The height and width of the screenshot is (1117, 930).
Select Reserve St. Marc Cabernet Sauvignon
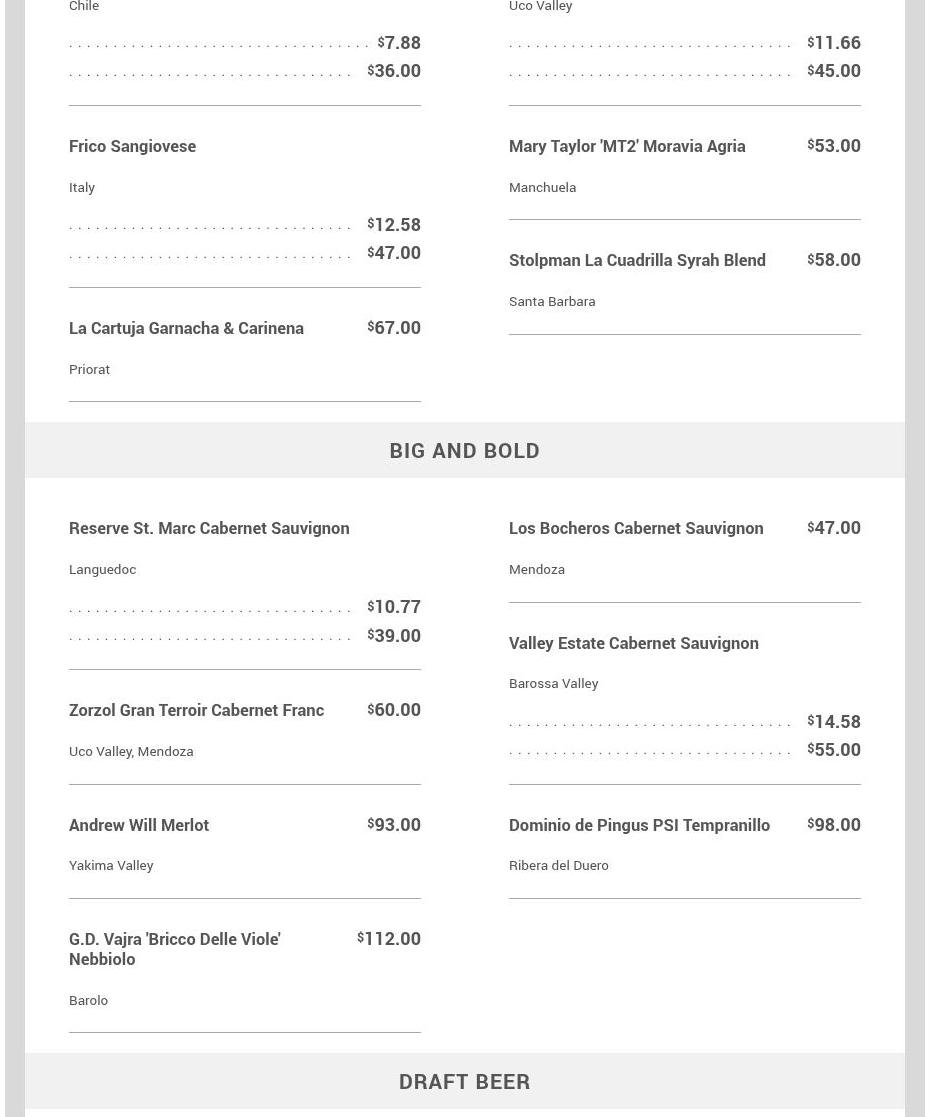point(209,528)
